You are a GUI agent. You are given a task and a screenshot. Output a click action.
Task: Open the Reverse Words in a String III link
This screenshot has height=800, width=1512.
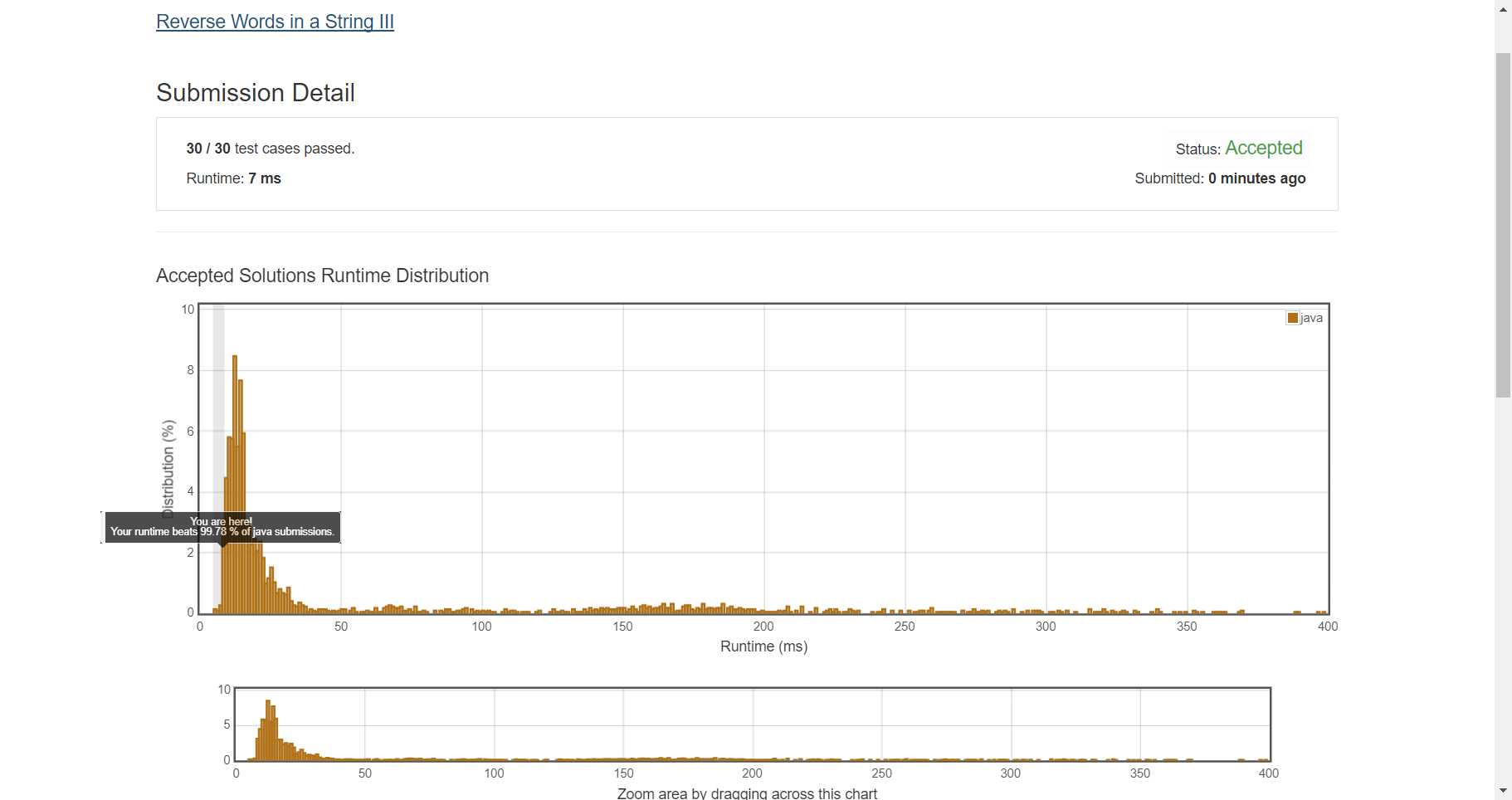[x=275, y=22]
